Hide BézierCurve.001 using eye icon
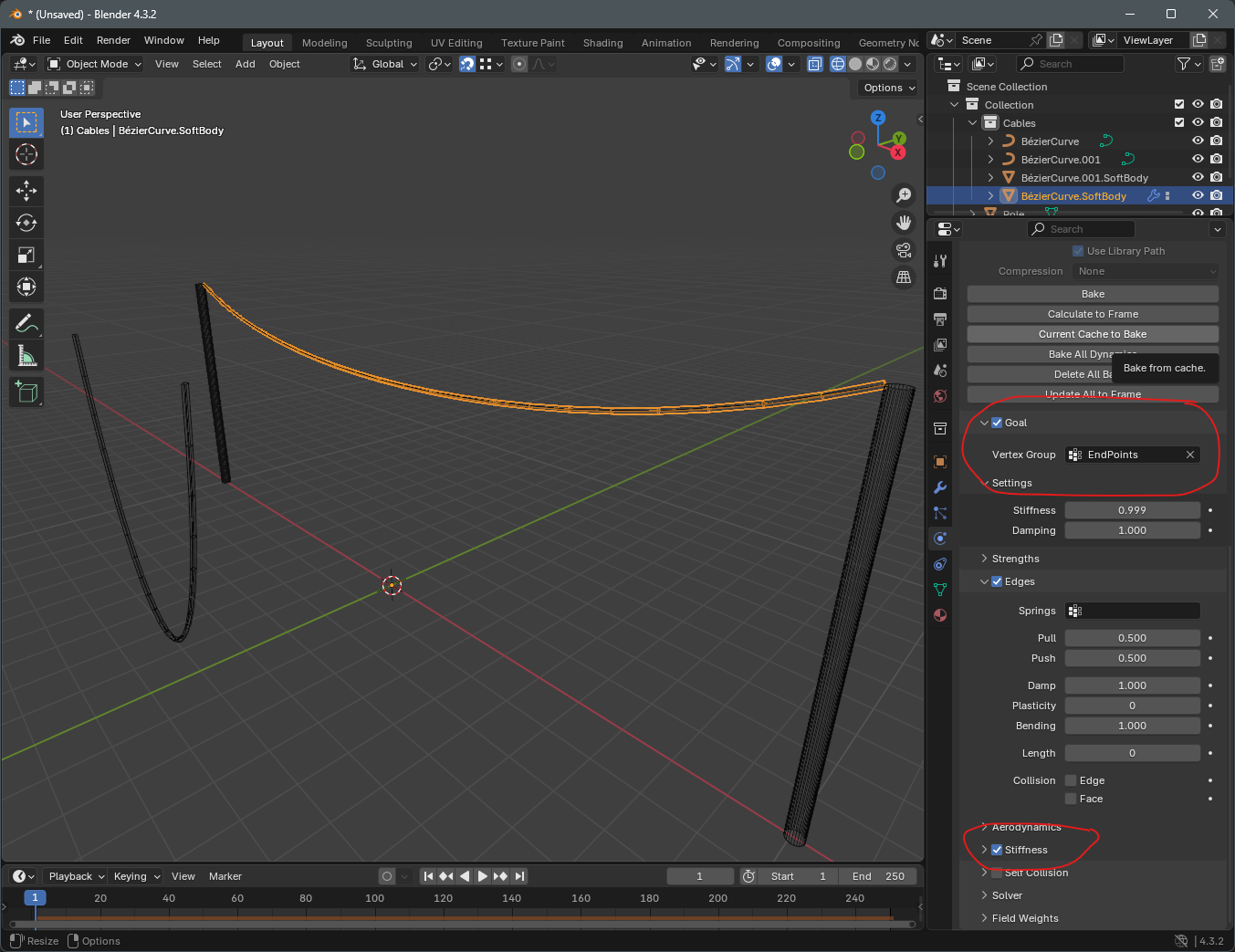The image size is (1235, 952). pos(1198,160)
